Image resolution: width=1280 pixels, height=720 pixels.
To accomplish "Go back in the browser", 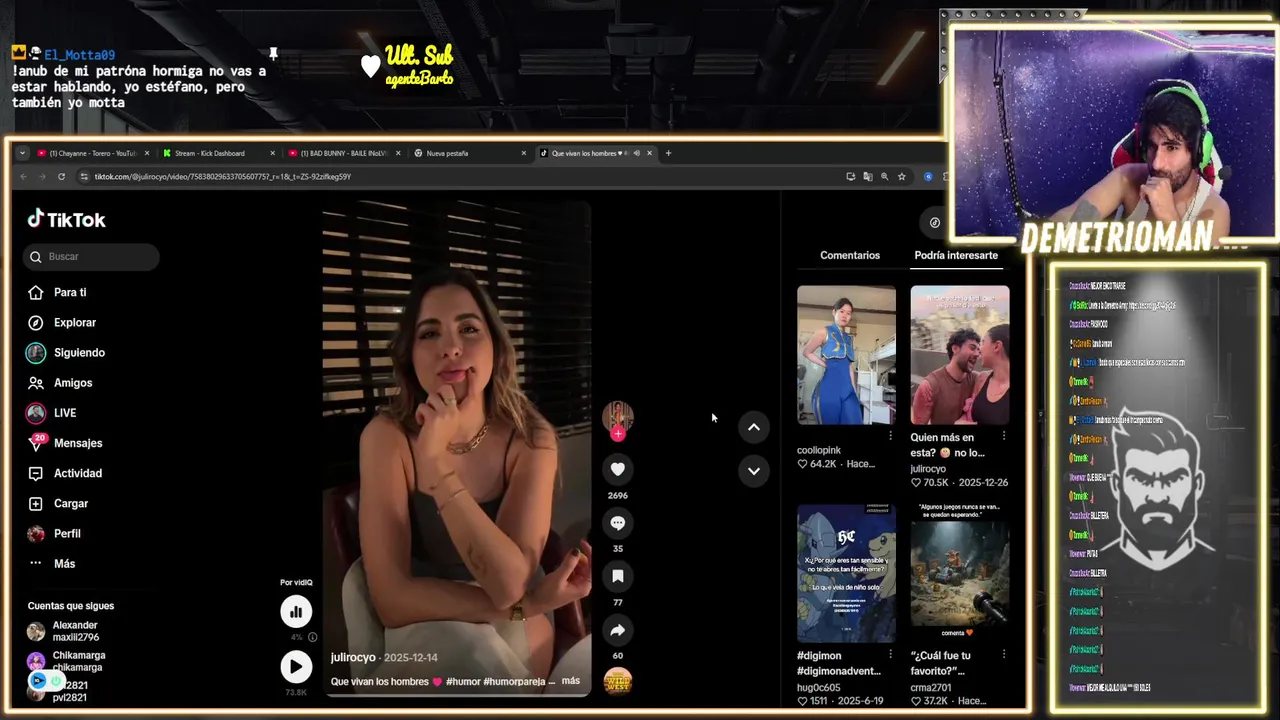I will click(23, 176).
